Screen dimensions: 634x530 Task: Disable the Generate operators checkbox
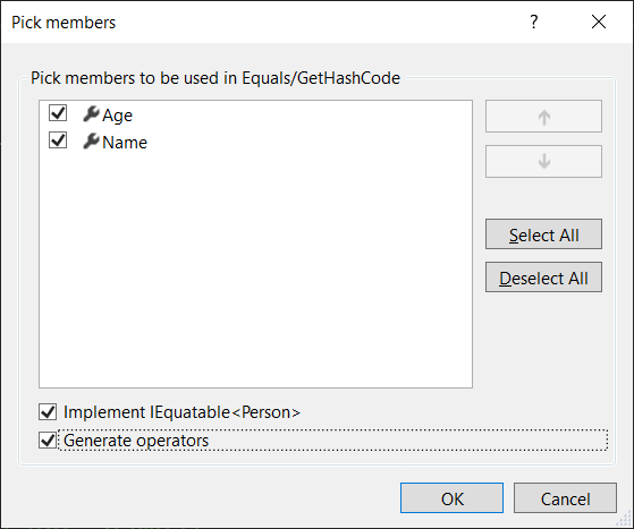tap(48, 440)
